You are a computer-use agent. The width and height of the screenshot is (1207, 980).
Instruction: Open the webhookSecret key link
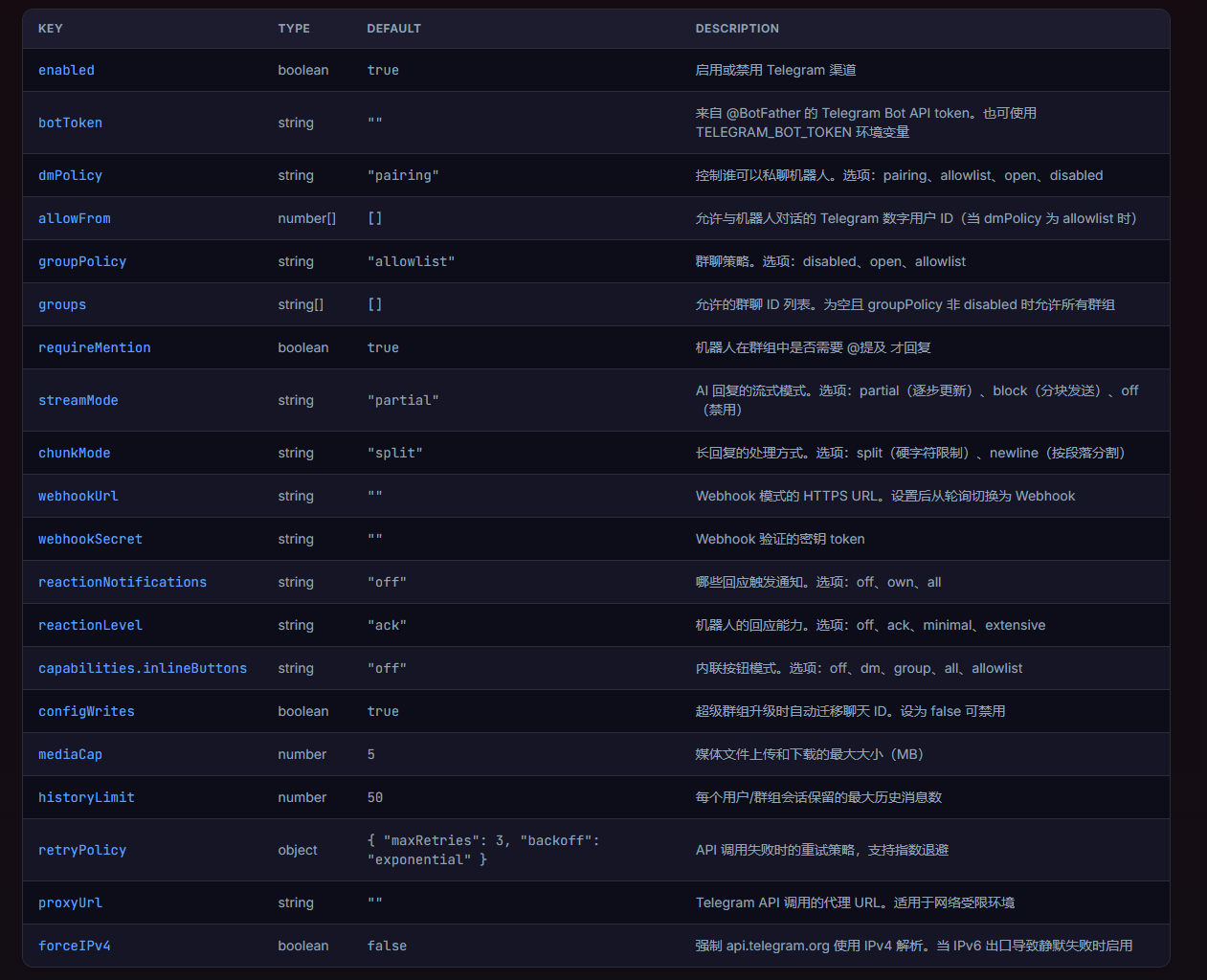(90, 539)
